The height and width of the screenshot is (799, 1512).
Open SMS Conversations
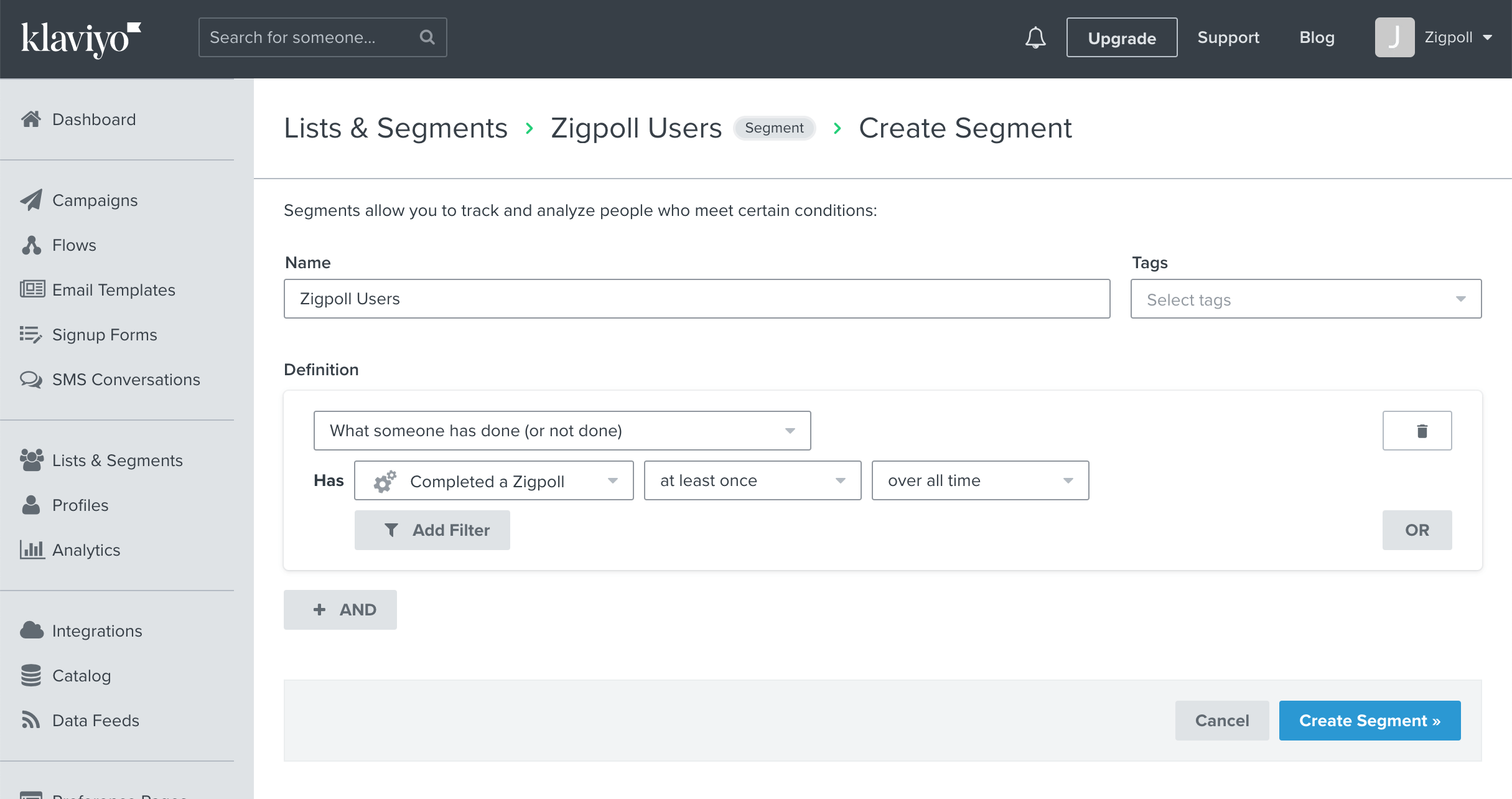click(x=126, y=380)
